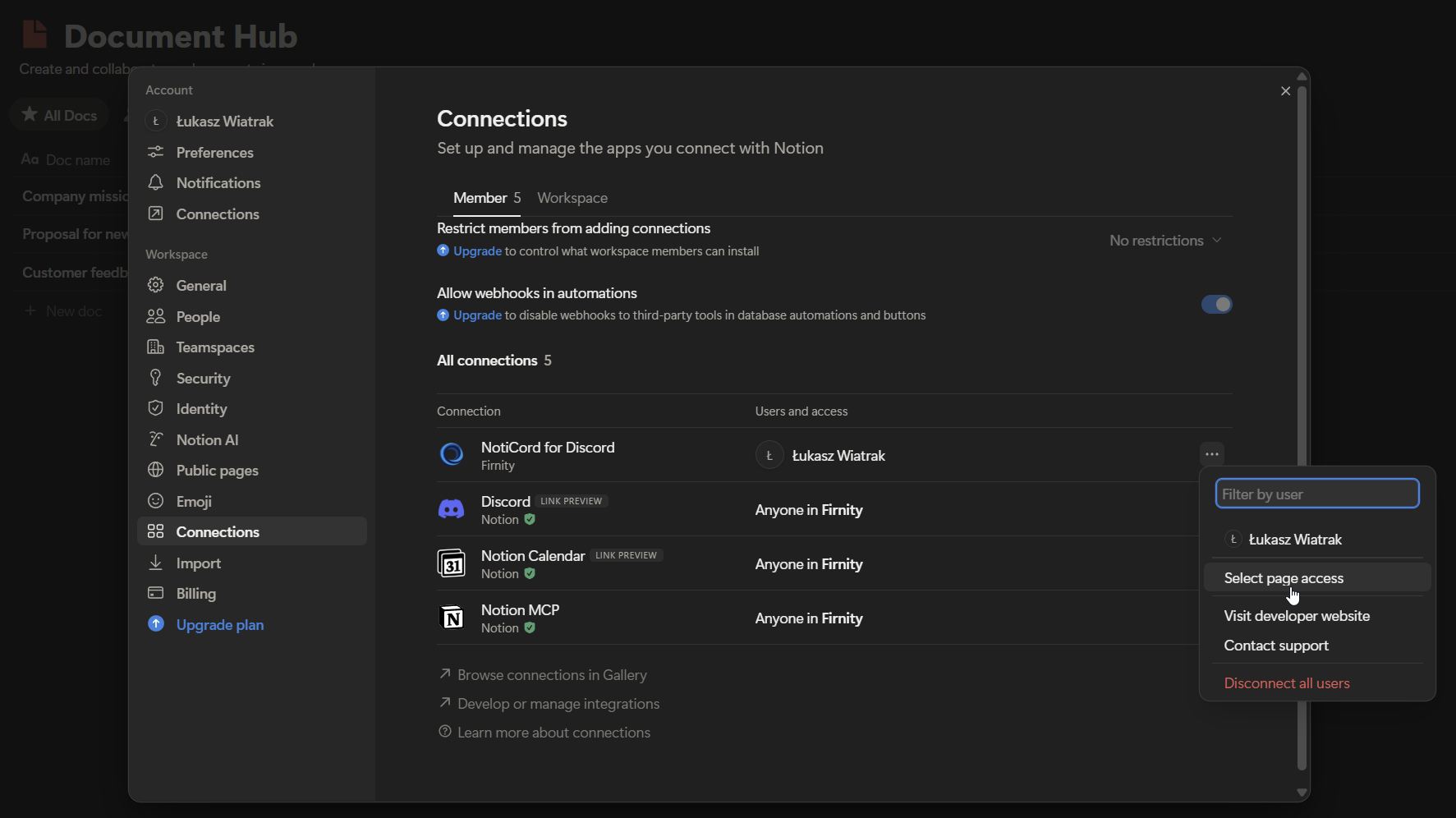The width and height of the screenshot is (1456, 818).
Task: Open Preferences settings
Action: point(214,153)
